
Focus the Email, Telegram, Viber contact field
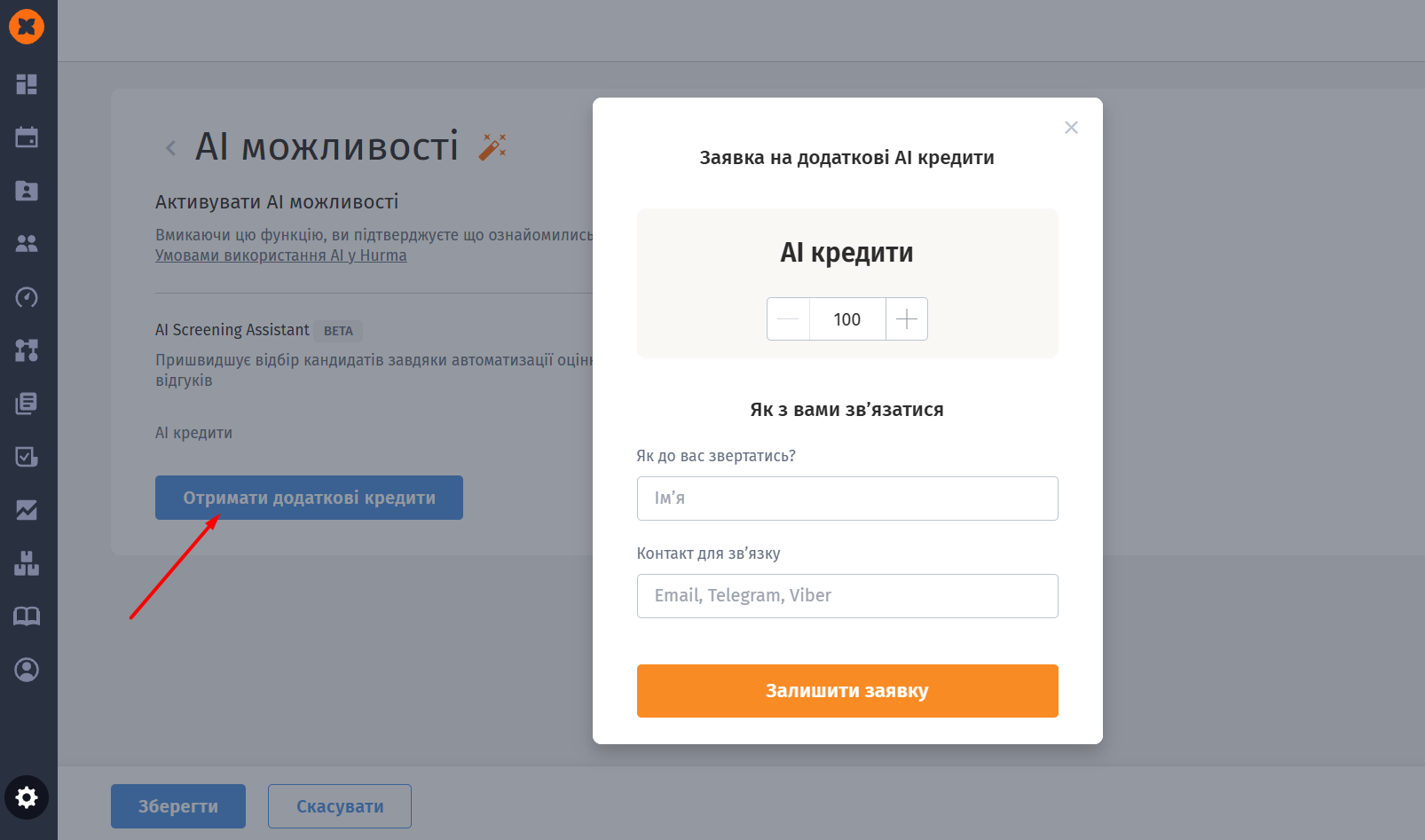point(847,596)
